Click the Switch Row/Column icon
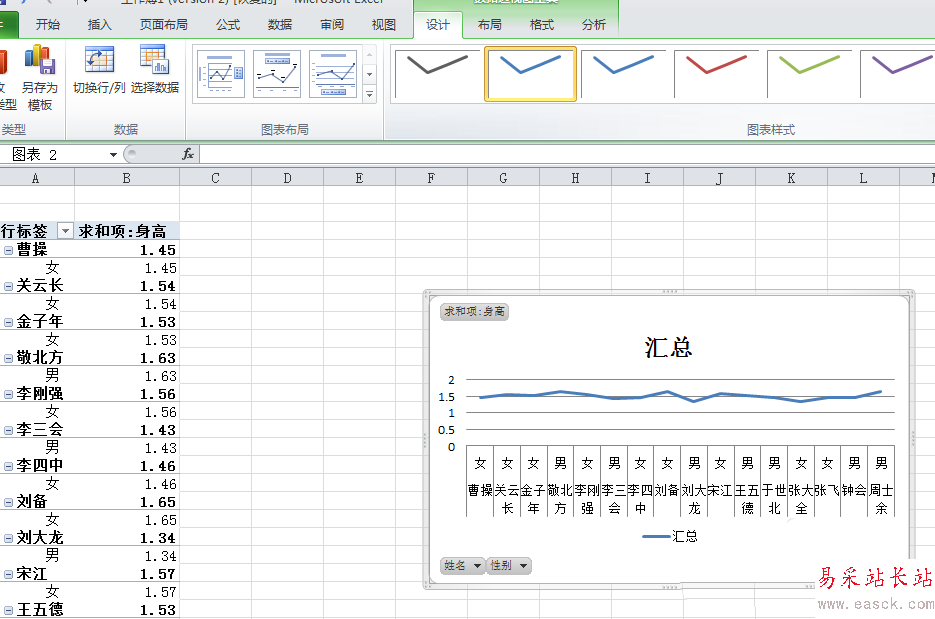935x619 pixels. (99, 69)
